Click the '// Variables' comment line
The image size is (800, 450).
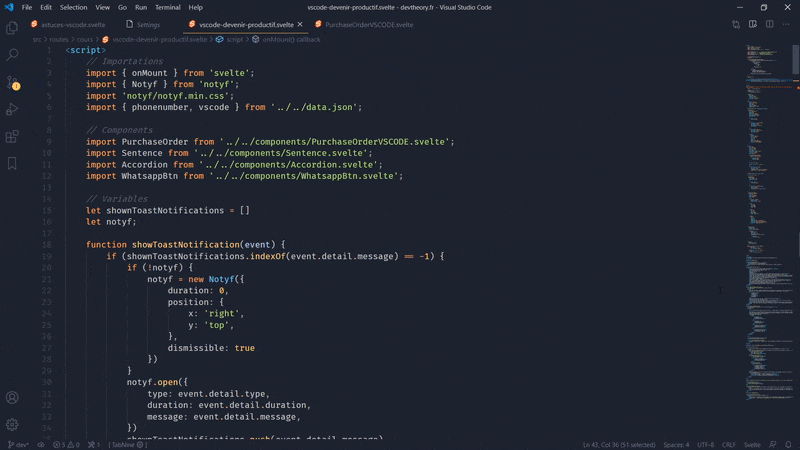click(x=117, y=199)
